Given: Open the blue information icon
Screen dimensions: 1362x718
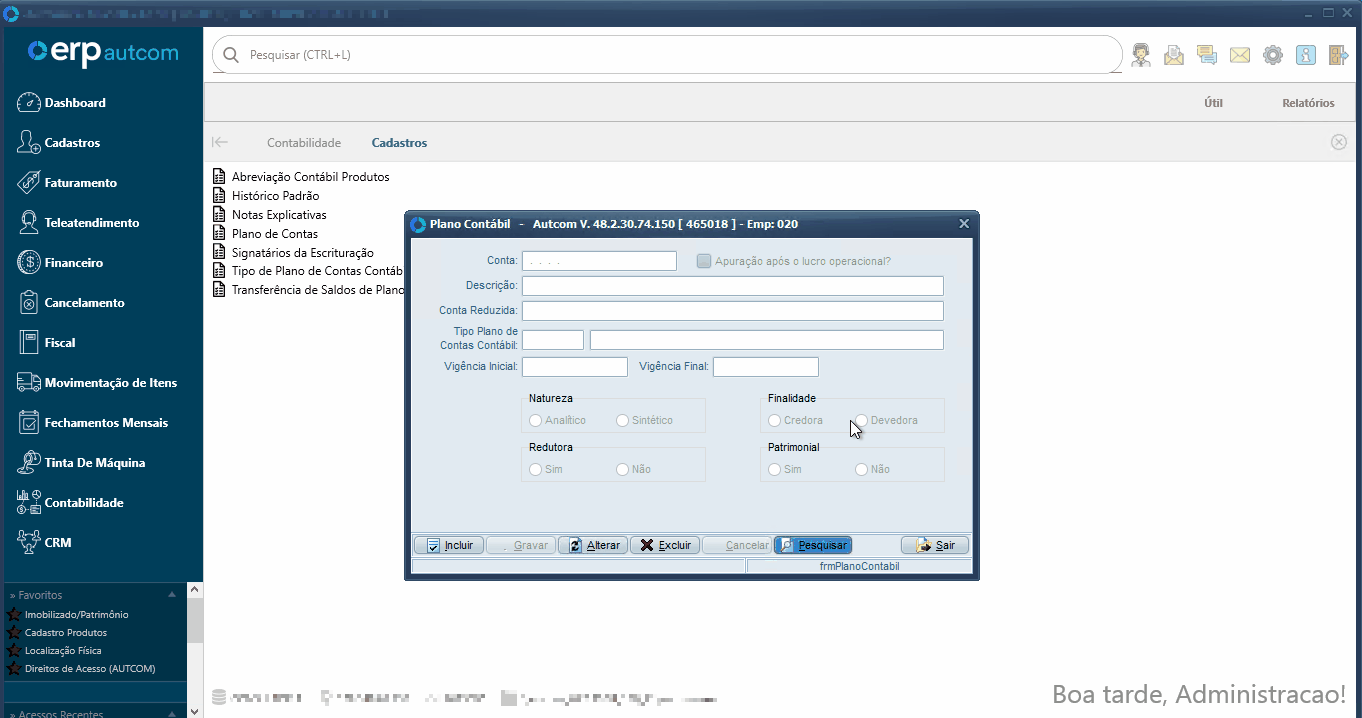Looking at the screenshot, I should click(1306, 55).
